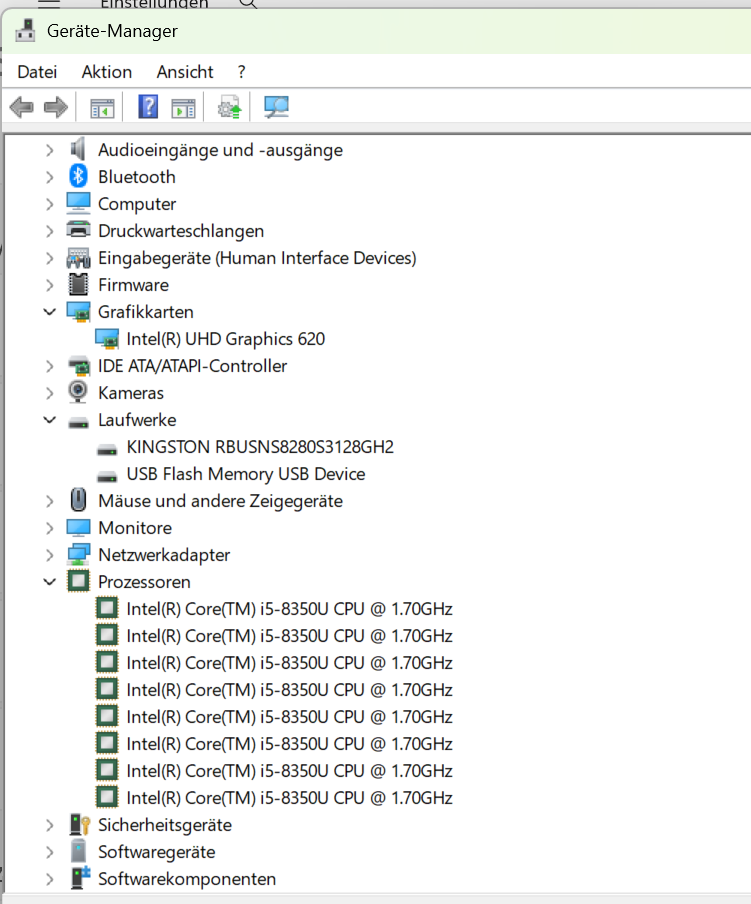This screenshot has width=751, height=904.
Task: Click the Kameras webcam icon
Action: coord(78,392)
